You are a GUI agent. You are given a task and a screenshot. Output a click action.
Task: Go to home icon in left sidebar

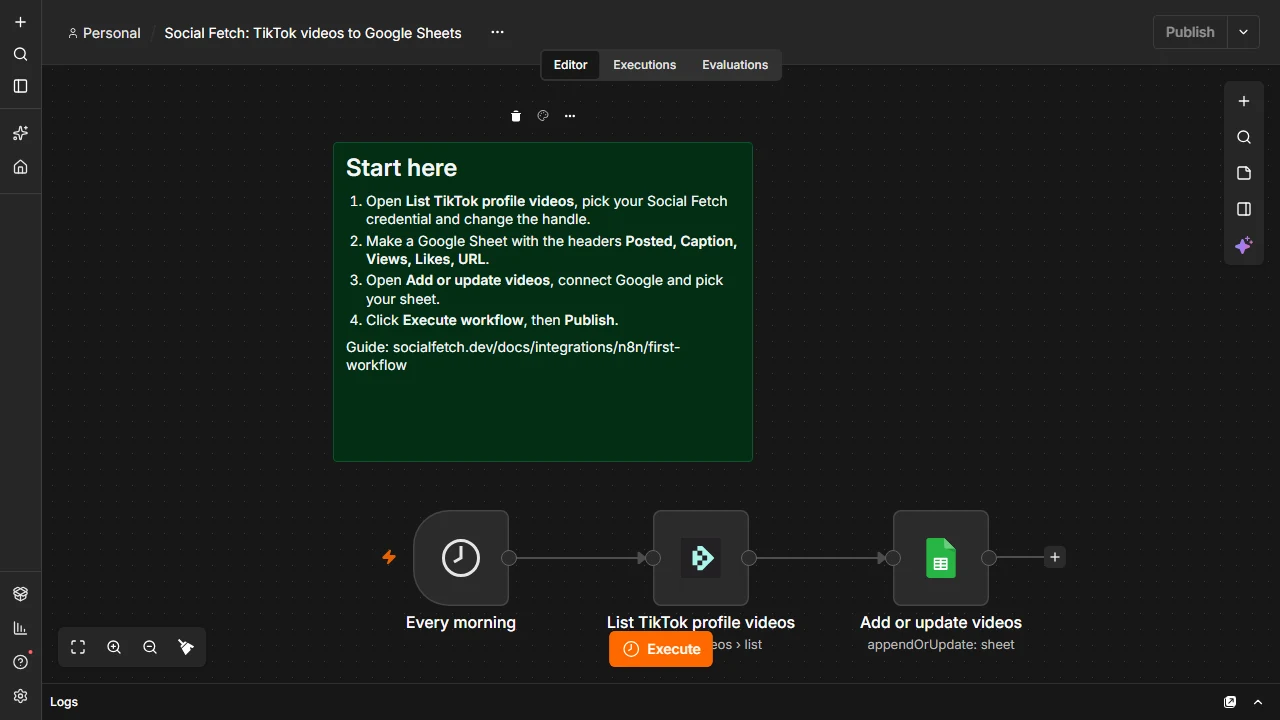click(x=20, y=167)
